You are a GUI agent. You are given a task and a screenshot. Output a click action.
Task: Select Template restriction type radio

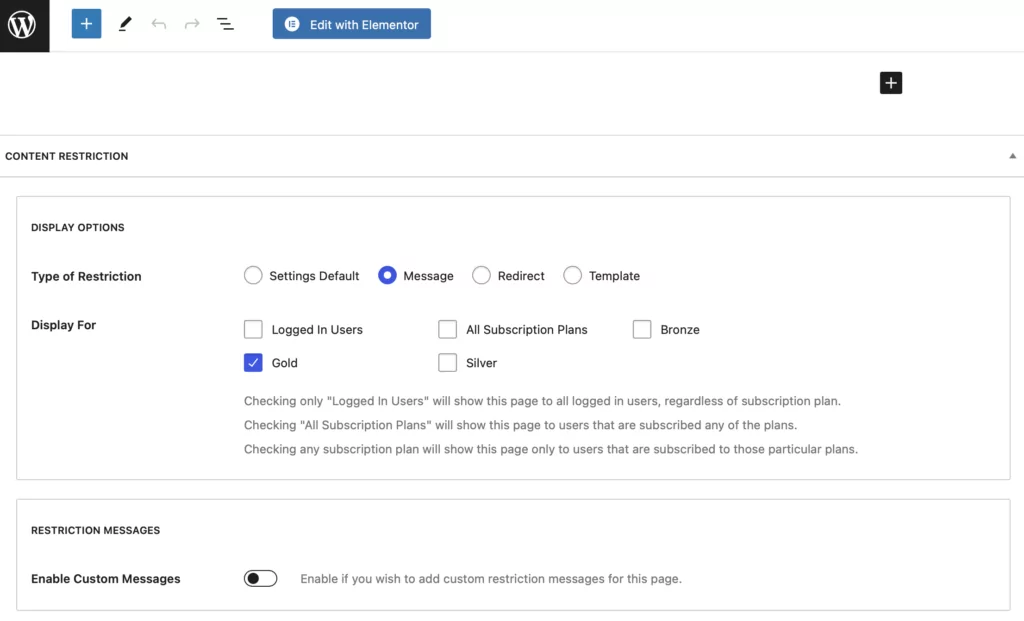573,276
